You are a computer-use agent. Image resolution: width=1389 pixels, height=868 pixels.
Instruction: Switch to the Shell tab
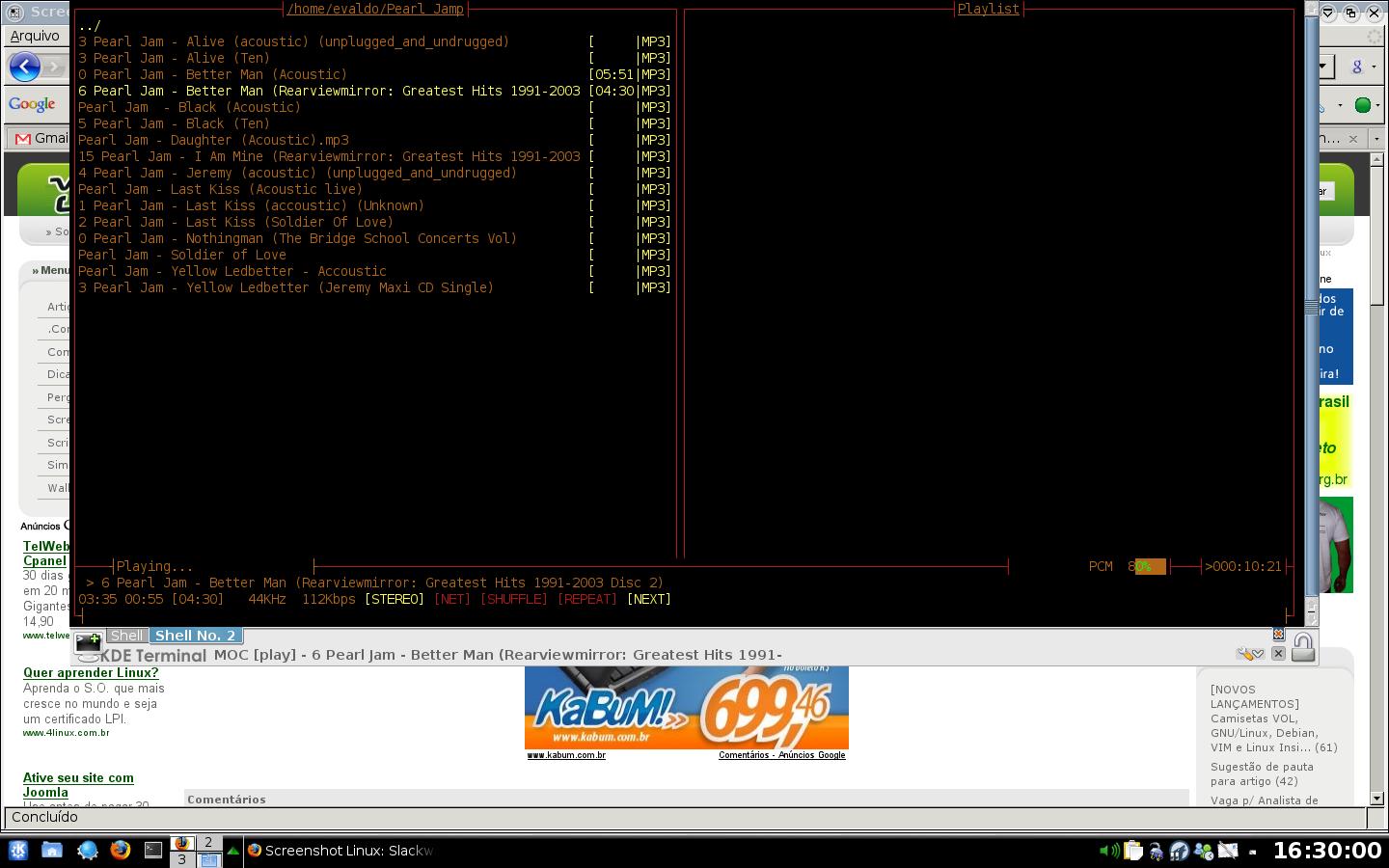tap(126, 636)
